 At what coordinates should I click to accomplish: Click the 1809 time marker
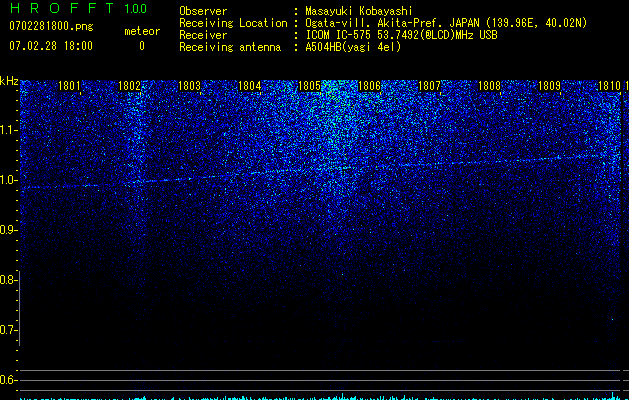tap(549, 86)
